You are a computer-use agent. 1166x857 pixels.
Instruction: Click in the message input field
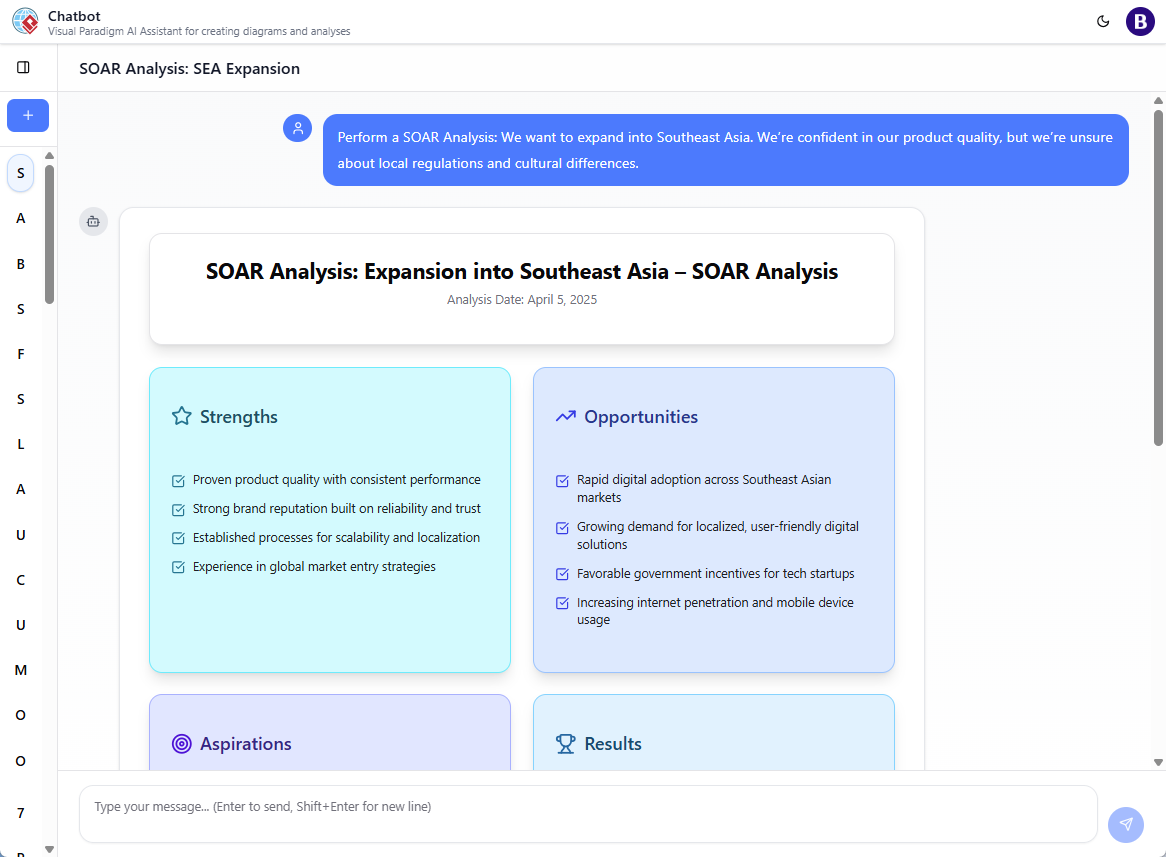(588, 814)
